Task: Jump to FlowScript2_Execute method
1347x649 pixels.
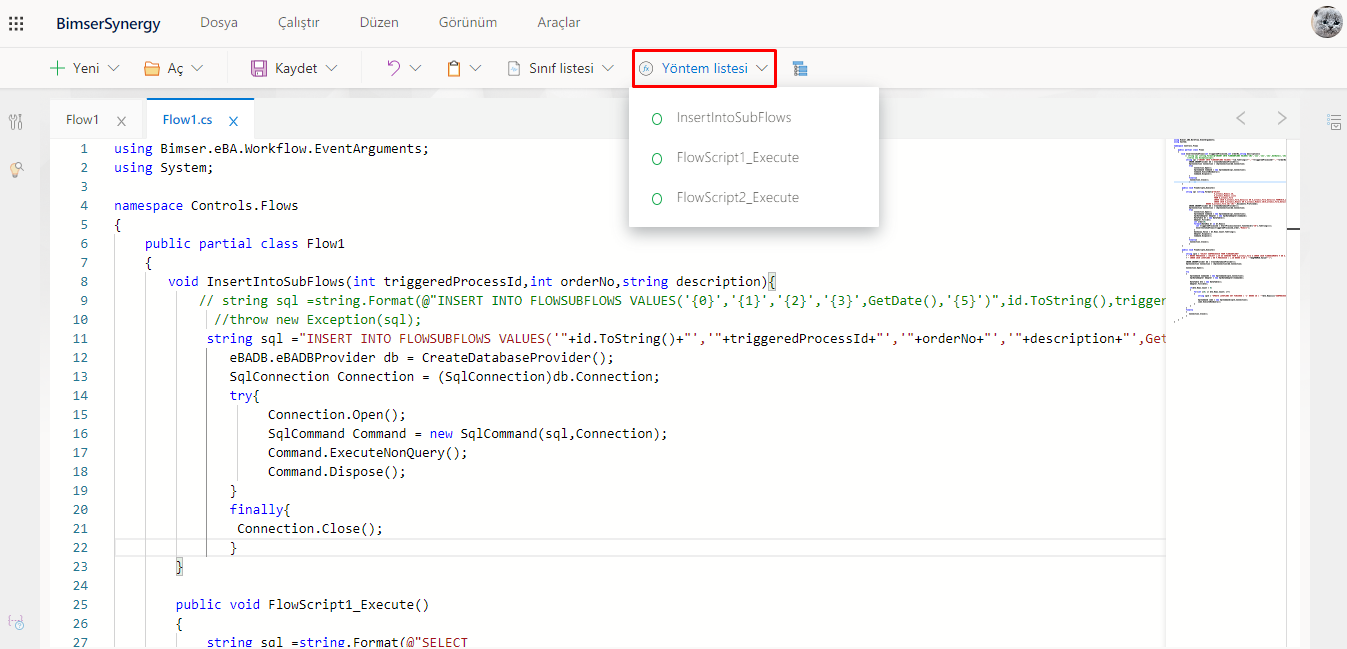Action: [737, 198]
